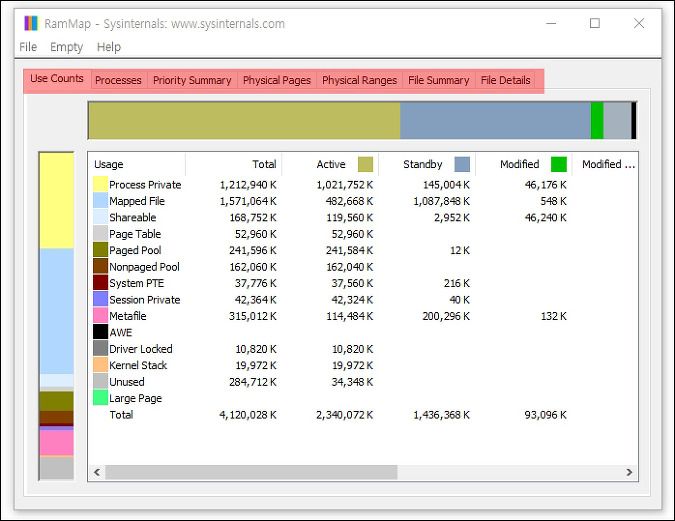Open the File Details tab
Image resolution: width=675 pixels, height=521 pixels.
click(x=505, y=81)
